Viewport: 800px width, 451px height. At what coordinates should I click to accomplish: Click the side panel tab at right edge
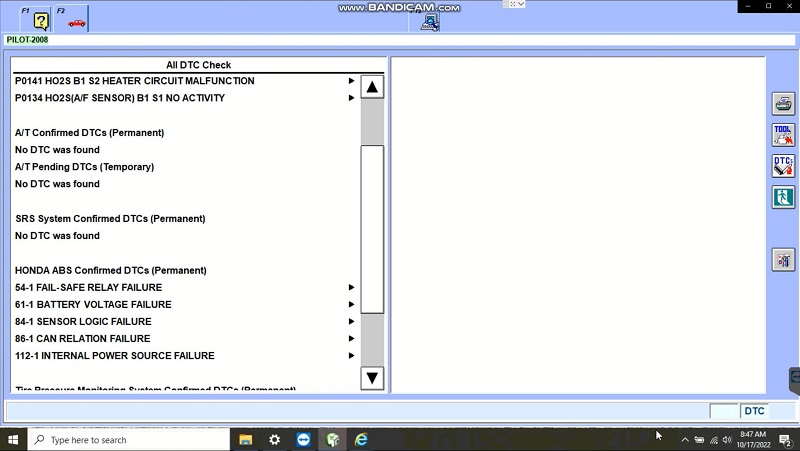click(x=794, y=381)
